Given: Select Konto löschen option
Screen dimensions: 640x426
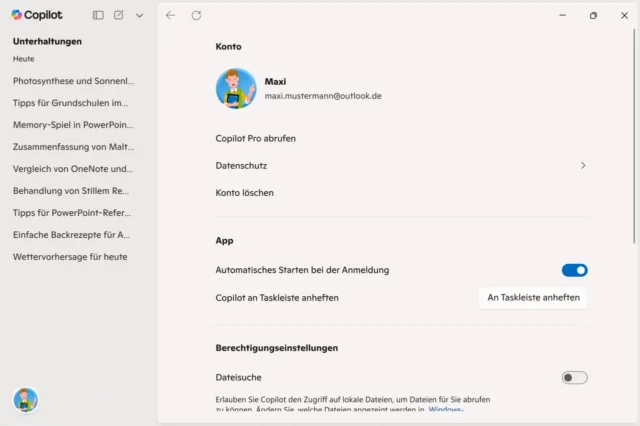Looking at the screenshot, I should coord(245,192).
